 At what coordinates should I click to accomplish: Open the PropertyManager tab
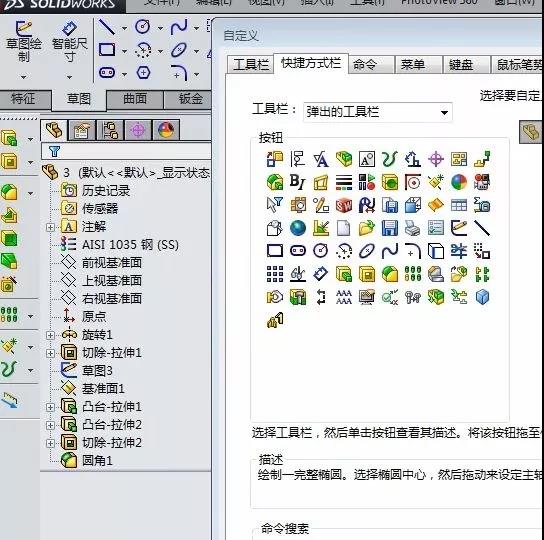(82, 130)
